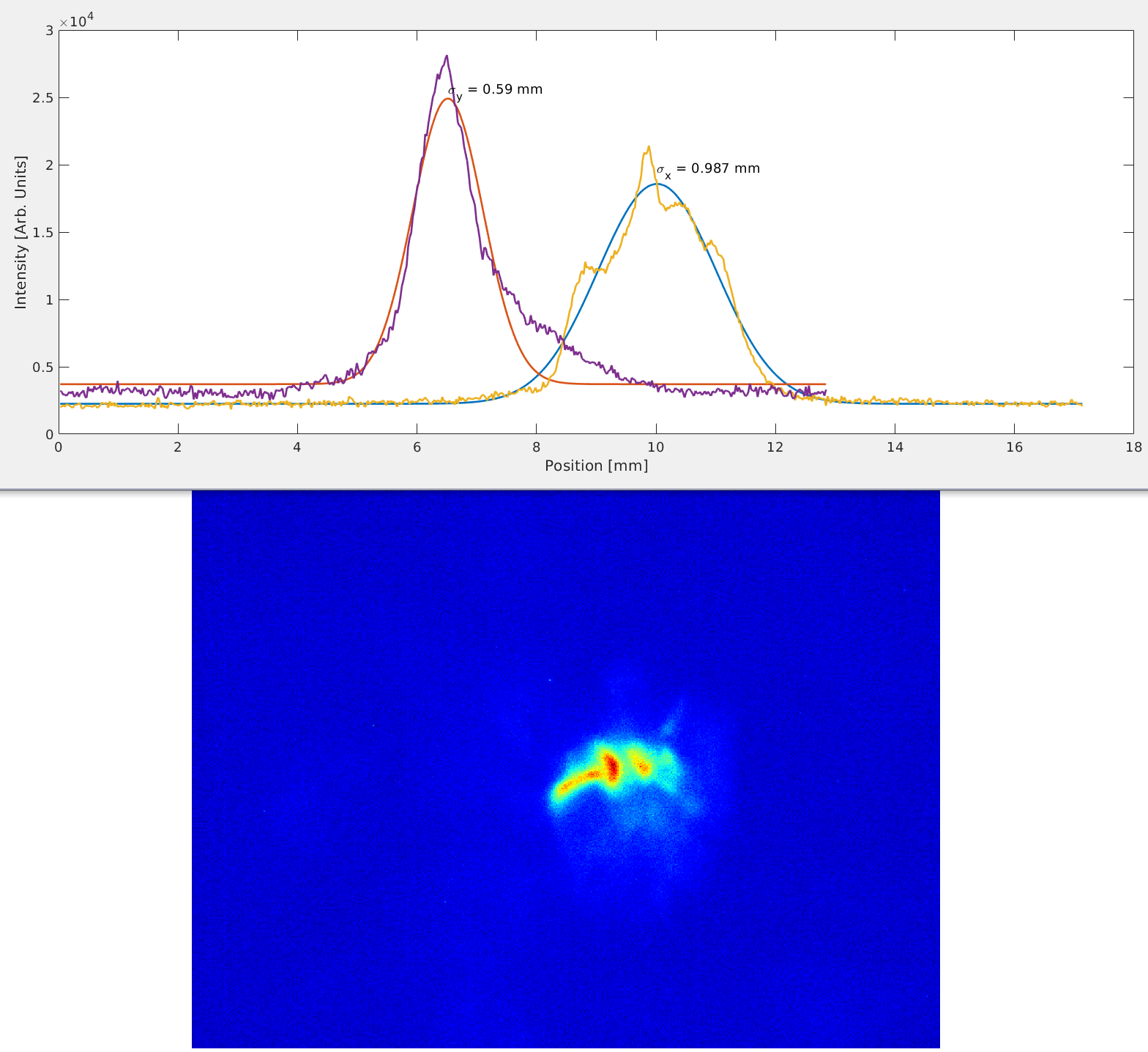Click the σx = 0.987 mm annotation
This screenshot has width=1148, height=1052.
708,169
